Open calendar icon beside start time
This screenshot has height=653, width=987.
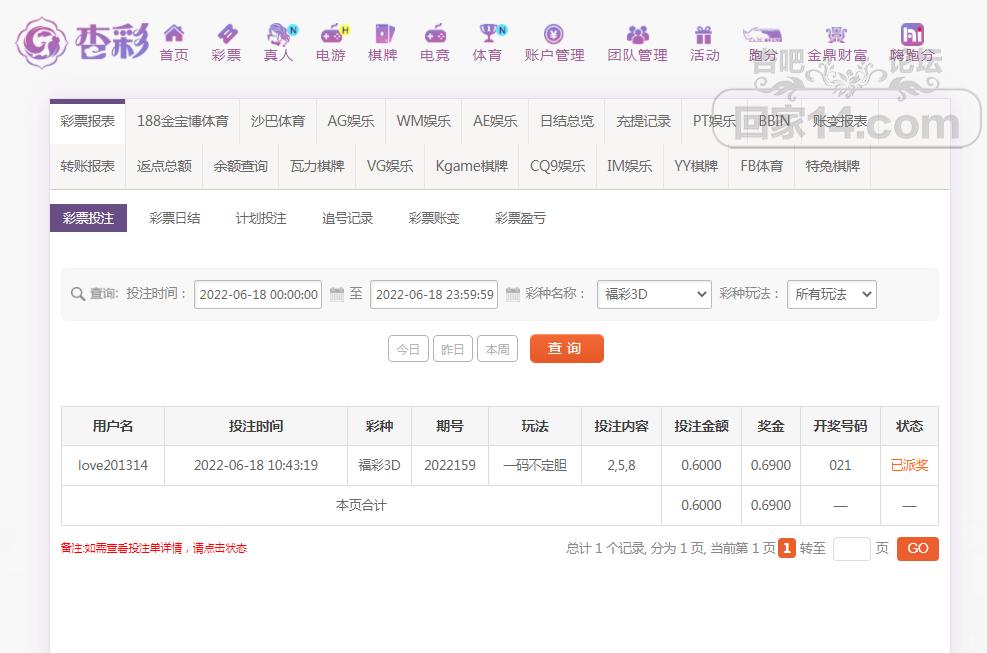tap(337, 294)
